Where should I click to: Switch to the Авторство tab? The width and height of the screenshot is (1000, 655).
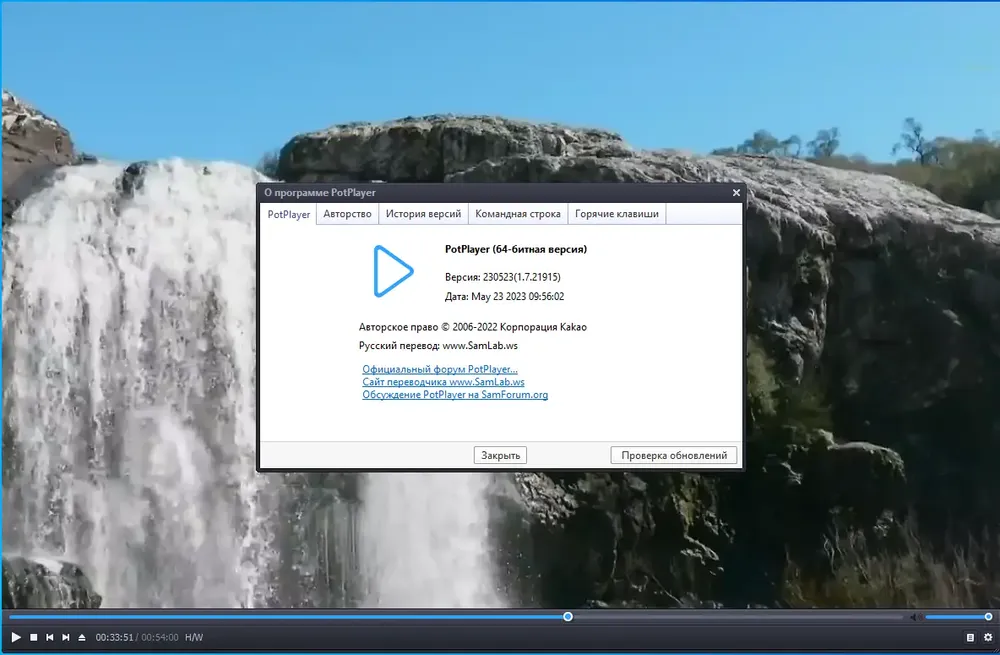[x=347, y=214]
